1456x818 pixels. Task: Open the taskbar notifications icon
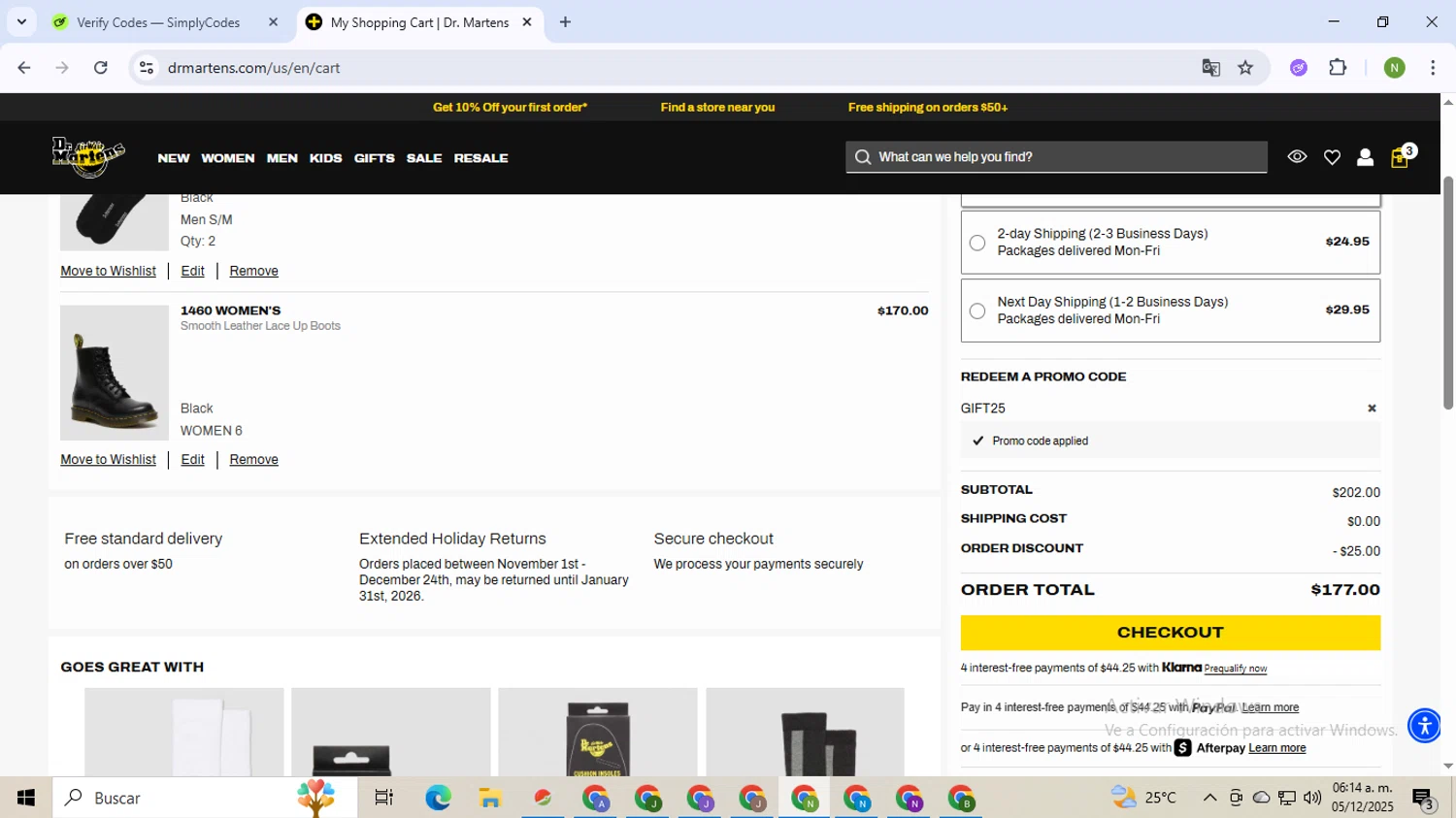pyautogui.click(x=1423, y=799)
